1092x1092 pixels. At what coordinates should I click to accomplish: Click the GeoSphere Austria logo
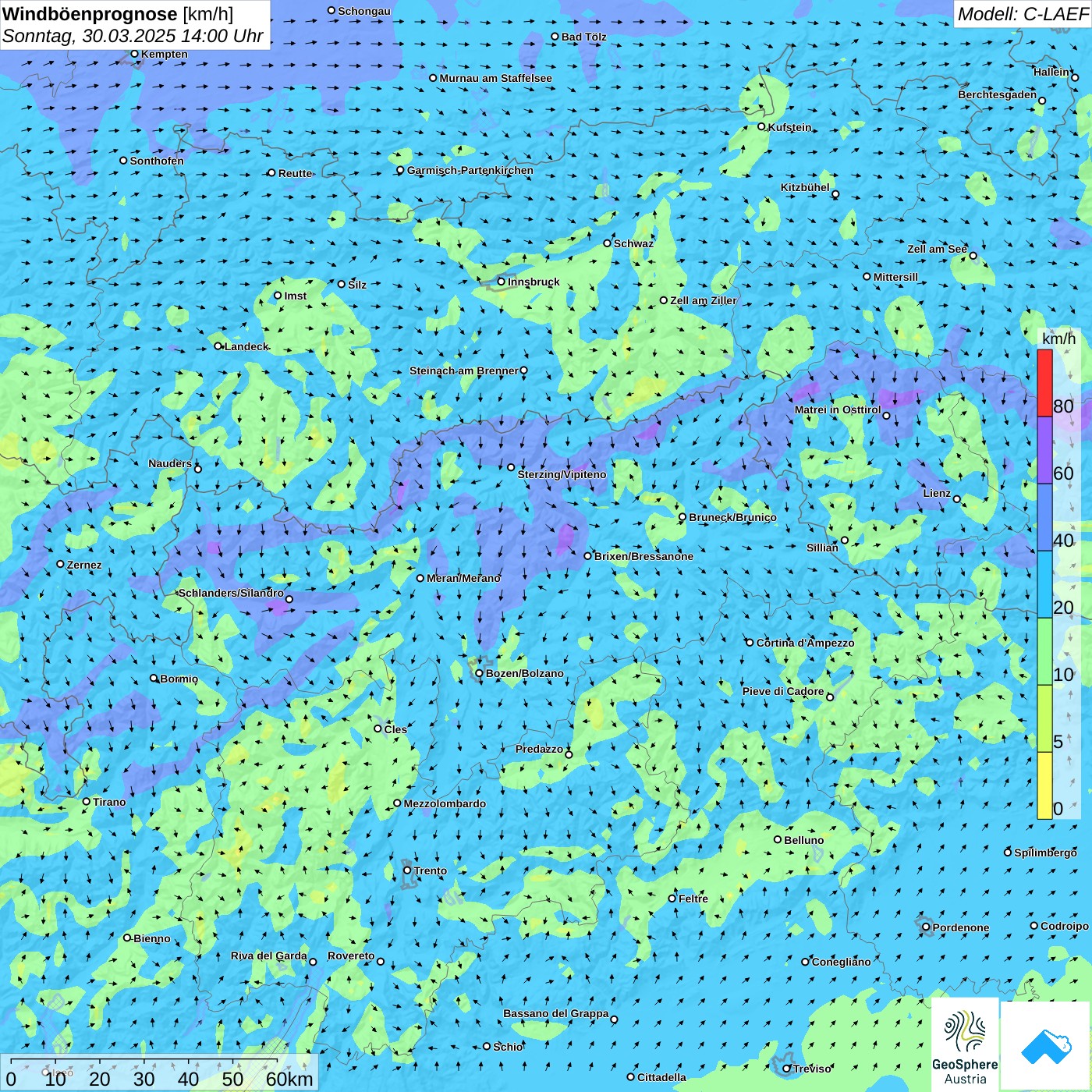965,1046
